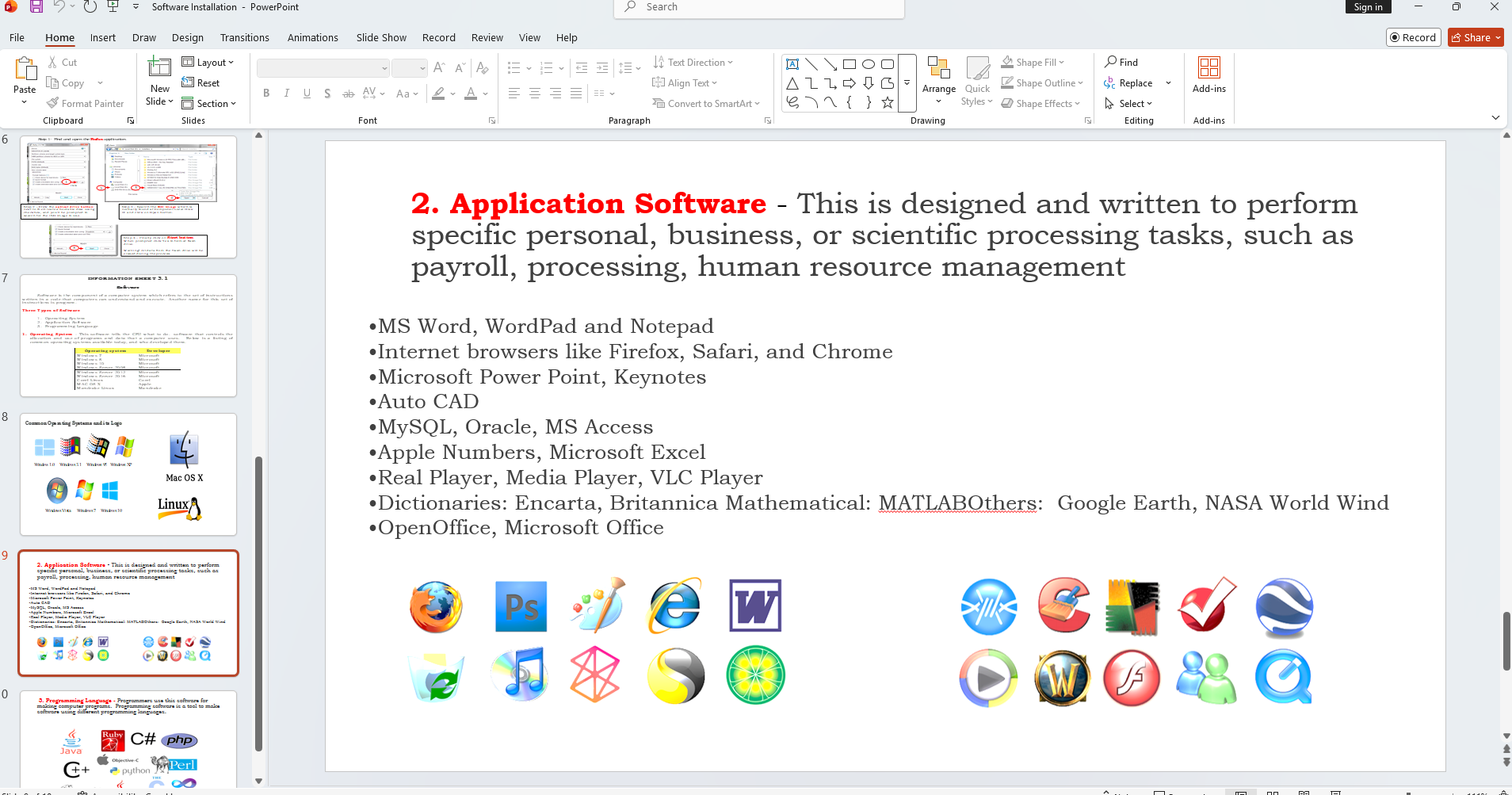Open the Layout dropdown
The width and height of the screenshot is (1512, 795).
(208, 62)
